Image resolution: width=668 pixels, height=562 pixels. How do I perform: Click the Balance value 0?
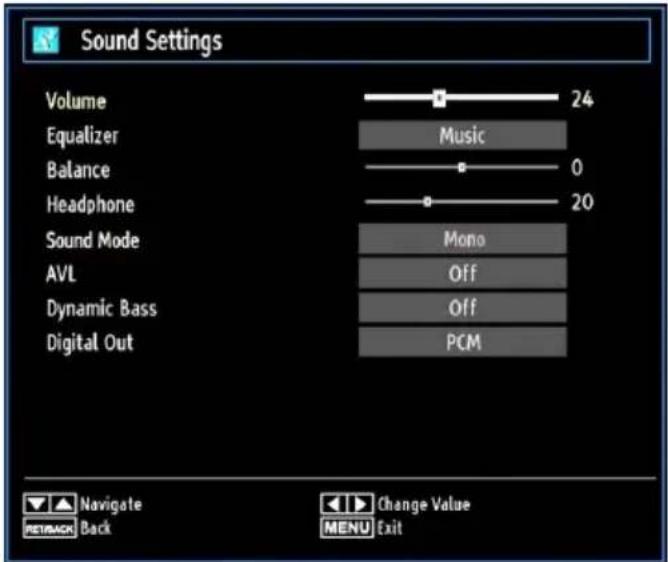577,167
